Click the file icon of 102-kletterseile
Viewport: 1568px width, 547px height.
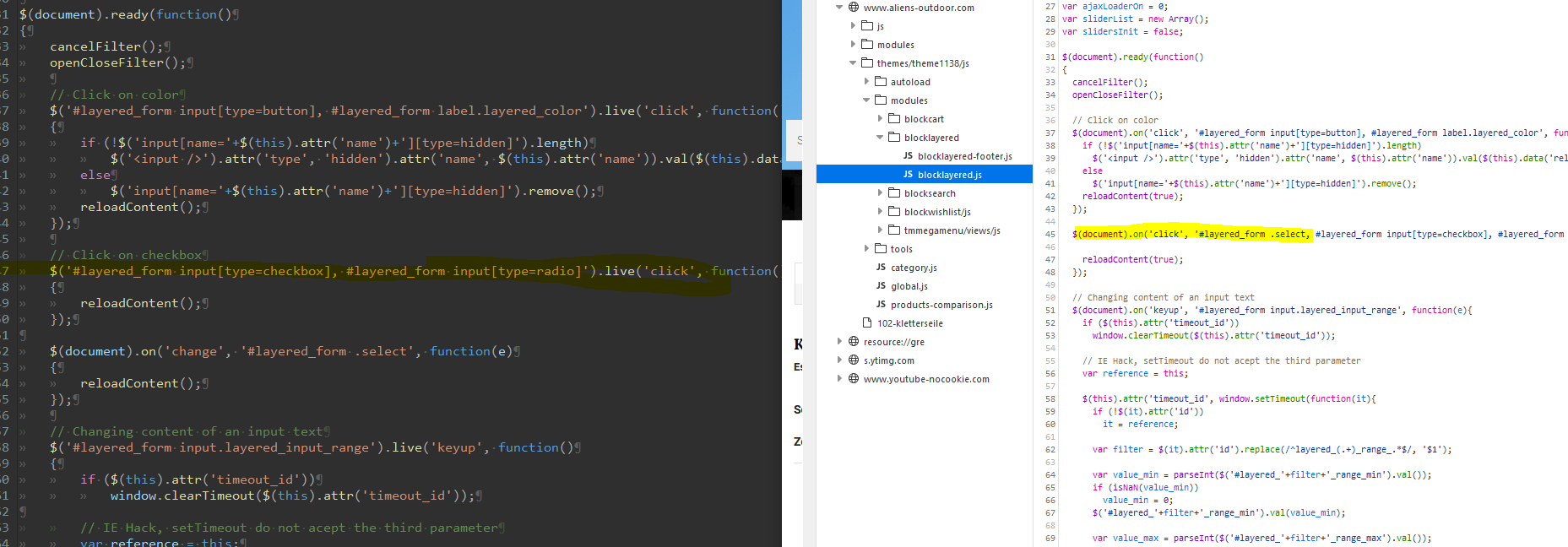867,323
